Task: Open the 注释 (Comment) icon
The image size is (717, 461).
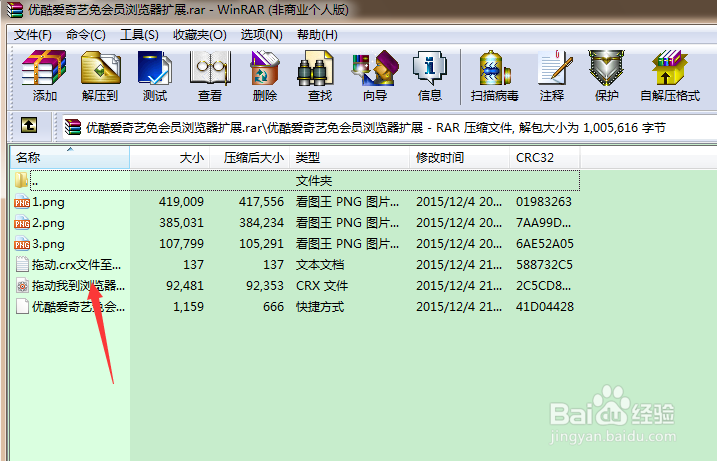Action: pyautogui.click(x=555, y=68)
